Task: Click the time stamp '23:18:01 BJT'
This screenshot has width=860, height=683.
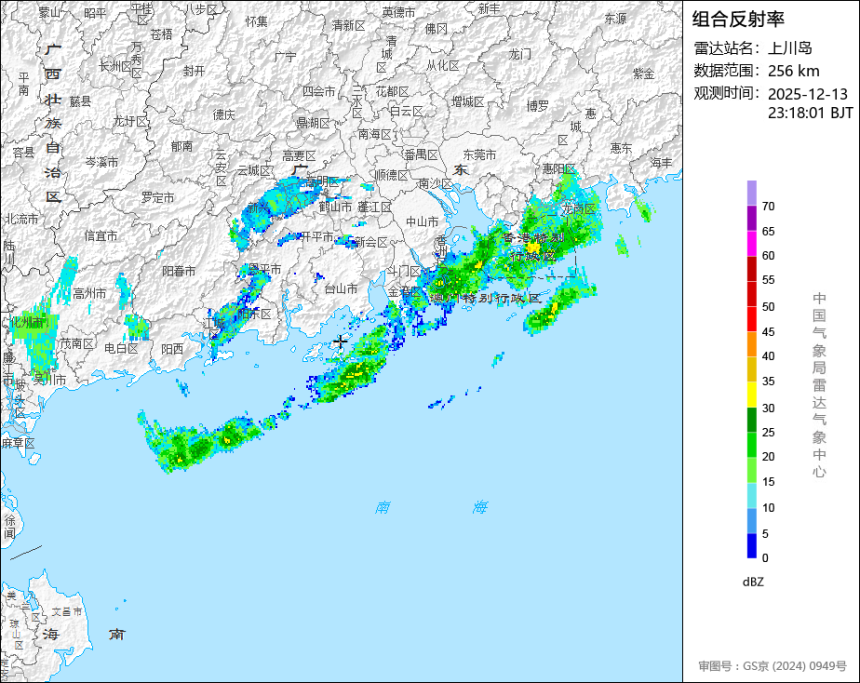Action: click(810, 113)
